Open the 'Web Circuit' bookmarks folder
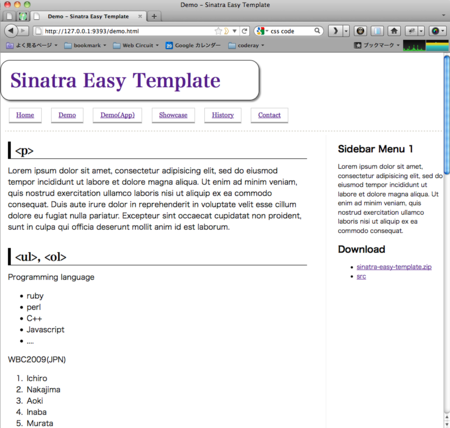Screen dimensions: 450x428 click(136, 45)
